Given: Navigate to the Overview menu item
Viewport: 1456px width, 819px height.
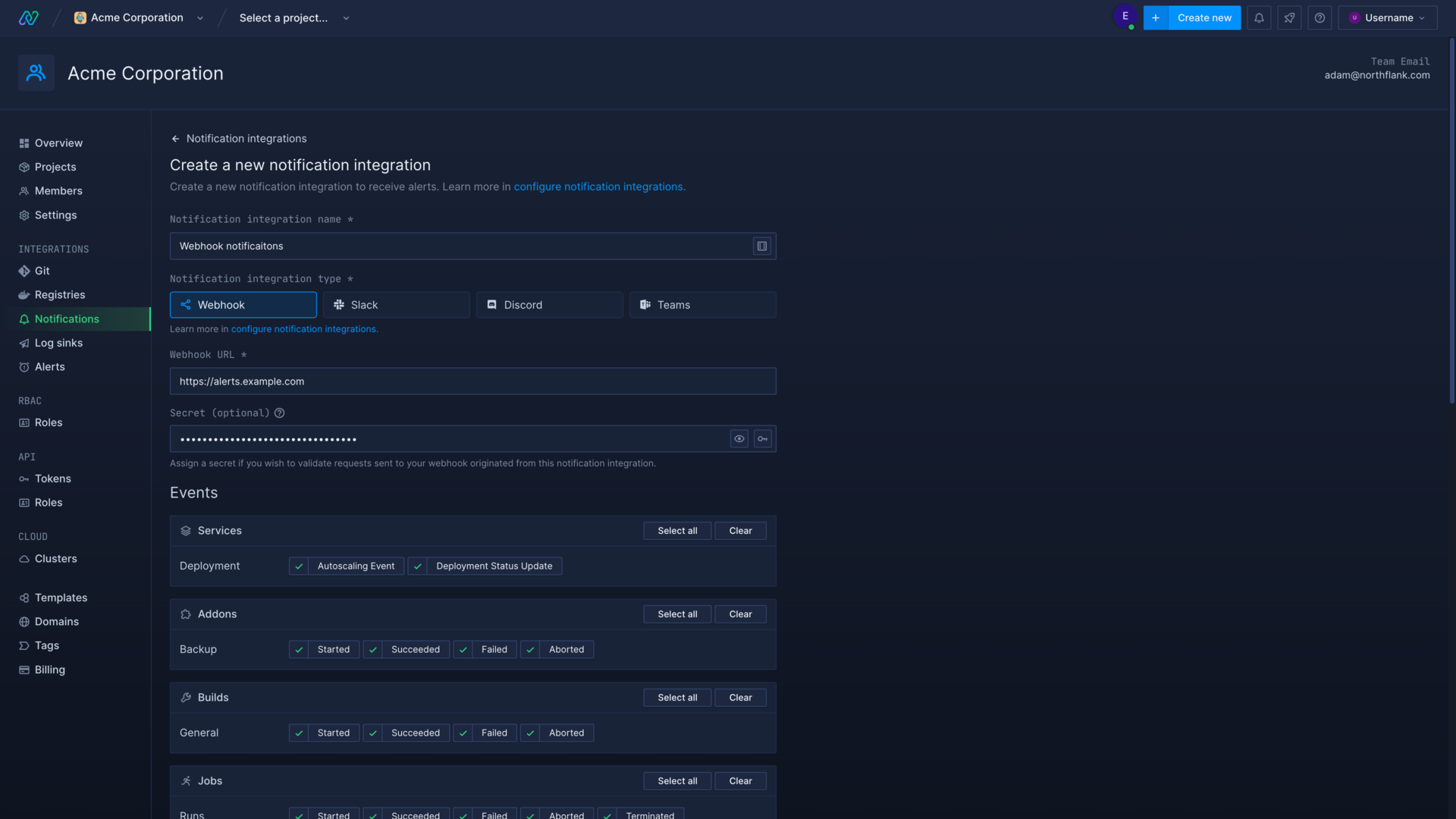Looking at the screenshot, I should pyautogui.click(x=58, y=143).
